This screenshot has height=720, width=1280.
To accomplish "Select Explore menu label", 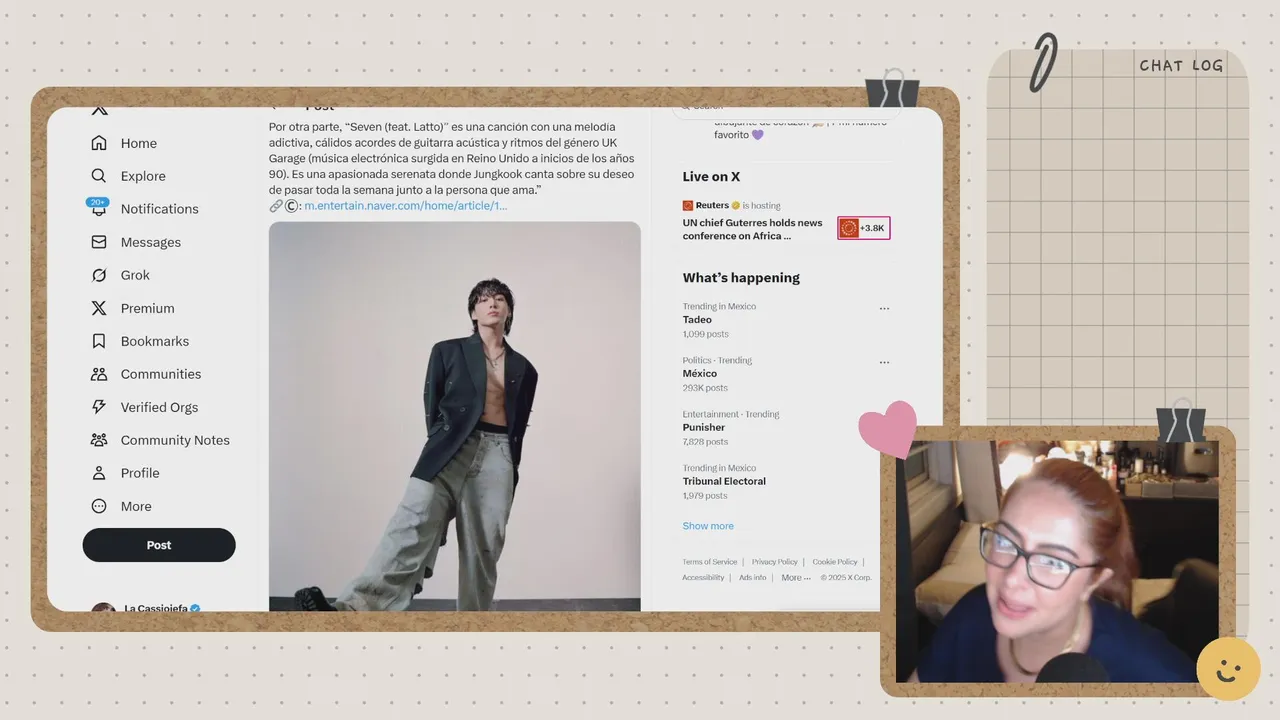I will [x=143, y=176].
